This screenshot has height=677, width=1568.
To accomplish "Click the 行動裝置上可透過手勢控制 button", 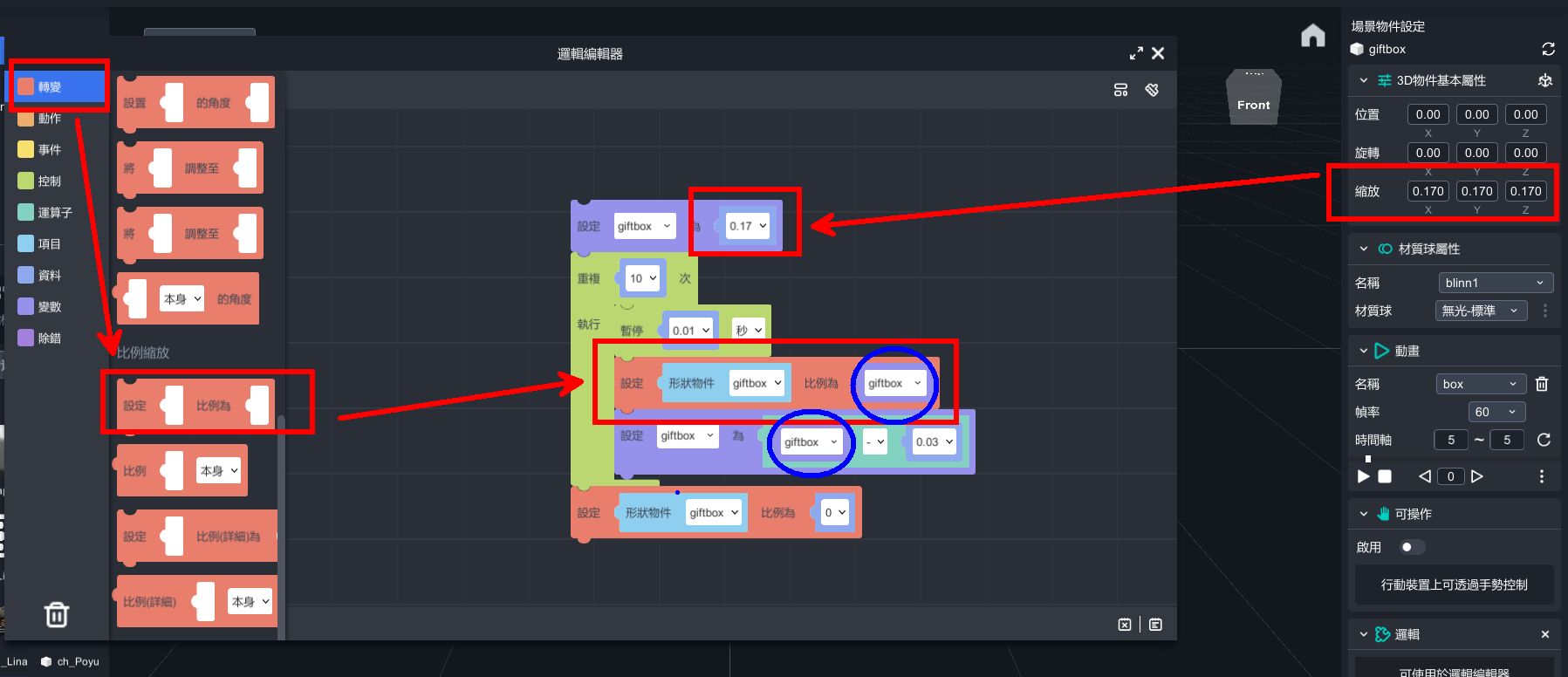I will (x=1454, y=585).
